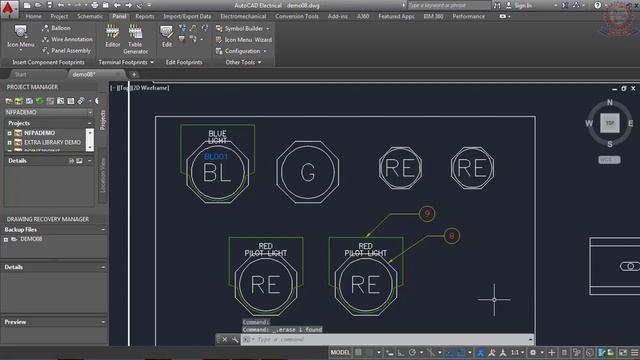Viewport: 640px width, 360px height.
Task: Click the Refresh icon in Project Manager toolbar
Action: (x=40, y=101)
